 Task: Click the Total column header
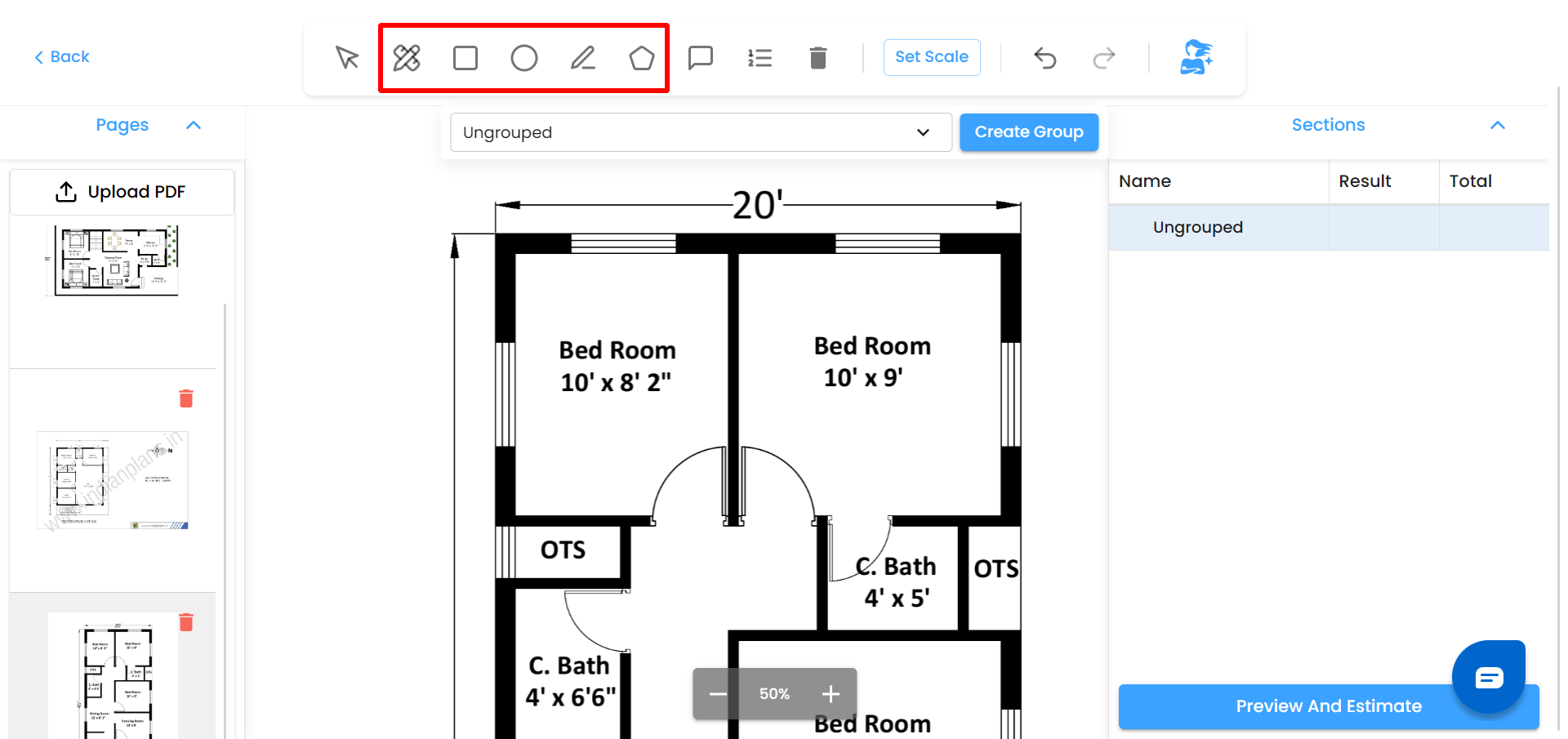1494,181
